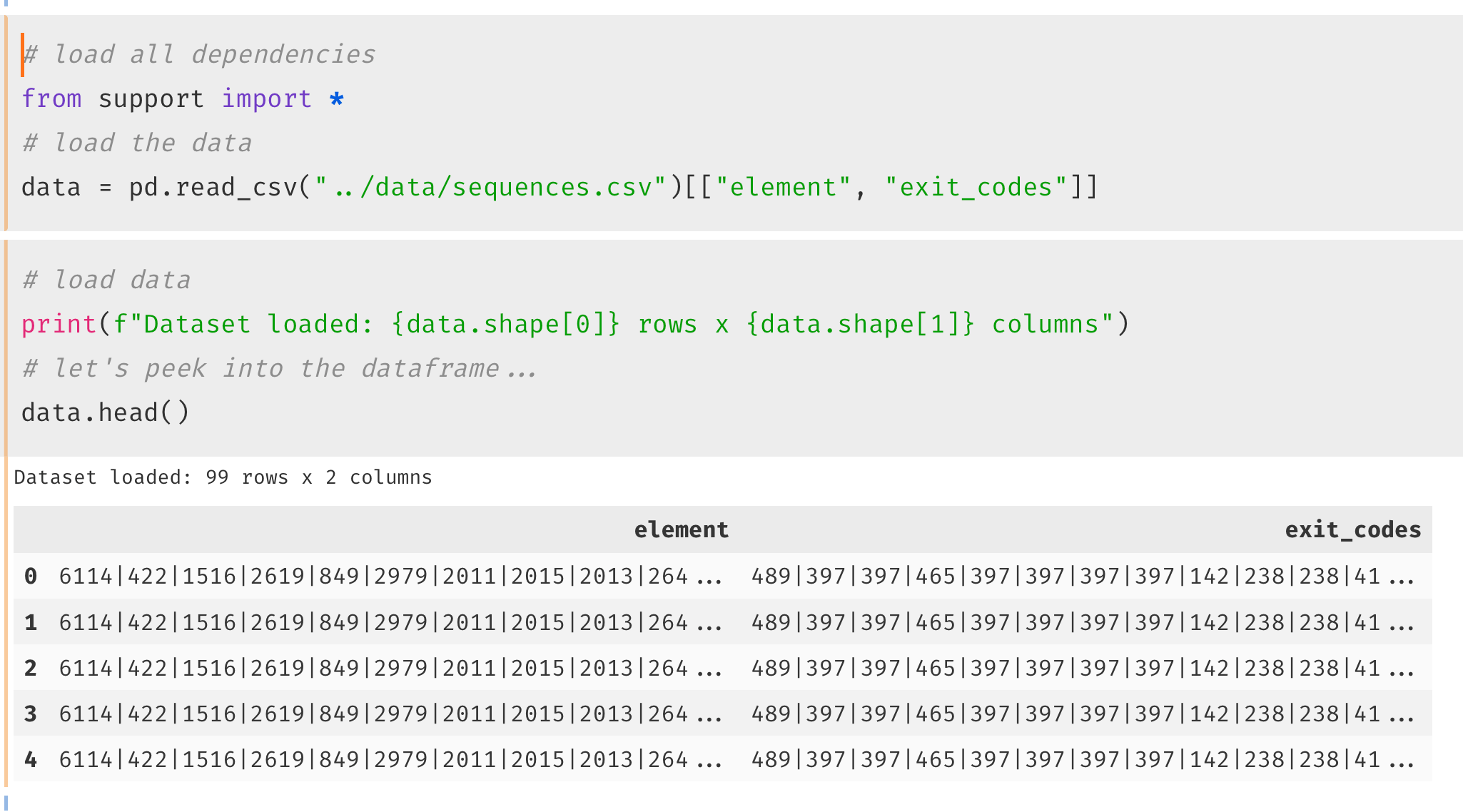Click the element cell in row 0
Viewport: 1463px width, 812px height.
390,576
